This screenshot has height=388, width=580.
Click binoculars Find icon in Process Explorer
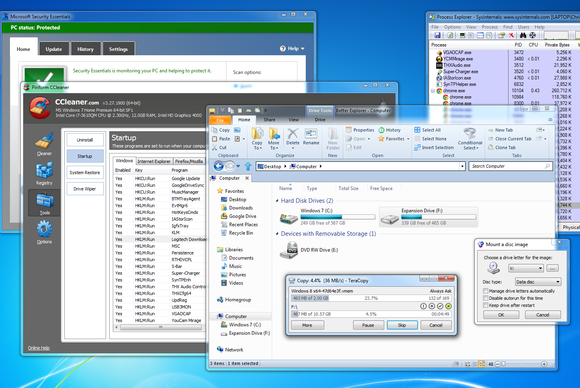point(523,36)
